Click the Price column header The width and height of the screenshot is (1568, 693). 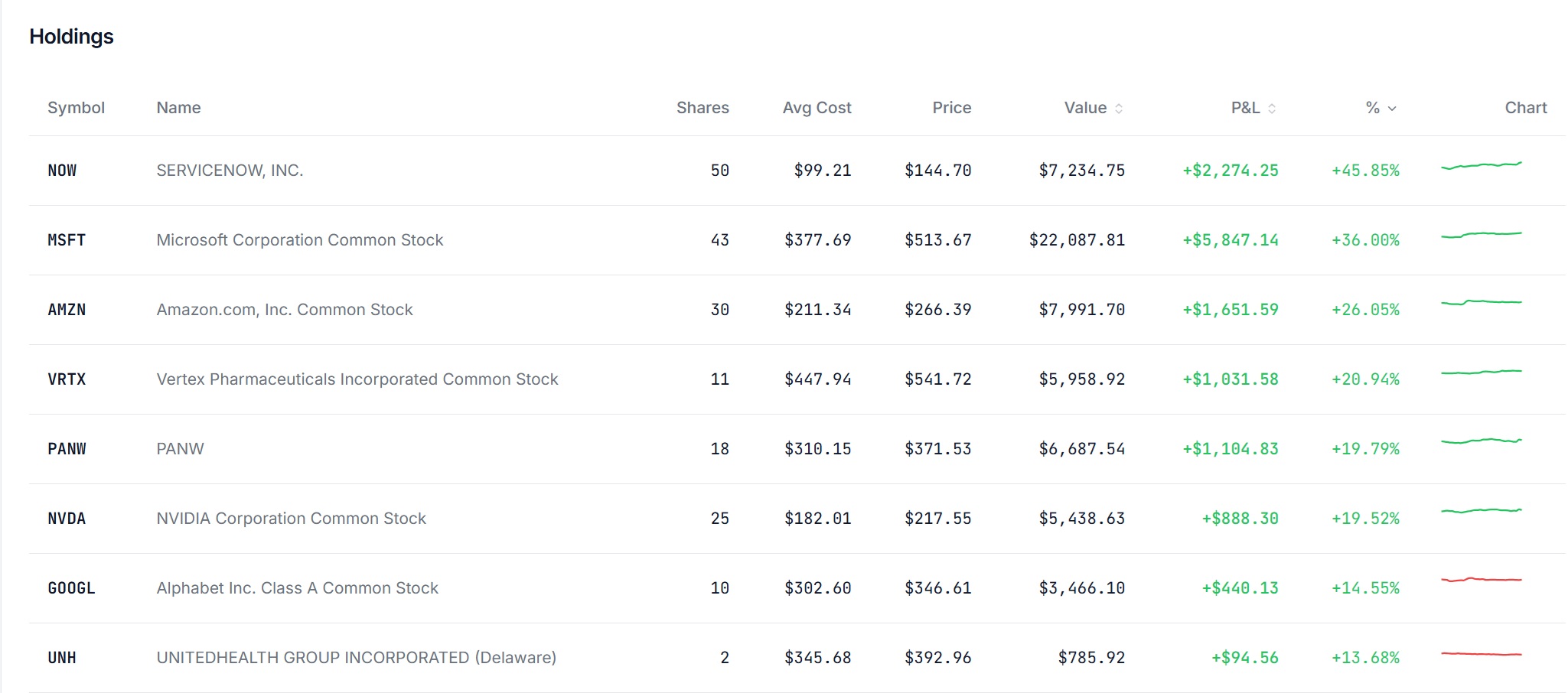(x=951, y=108)
